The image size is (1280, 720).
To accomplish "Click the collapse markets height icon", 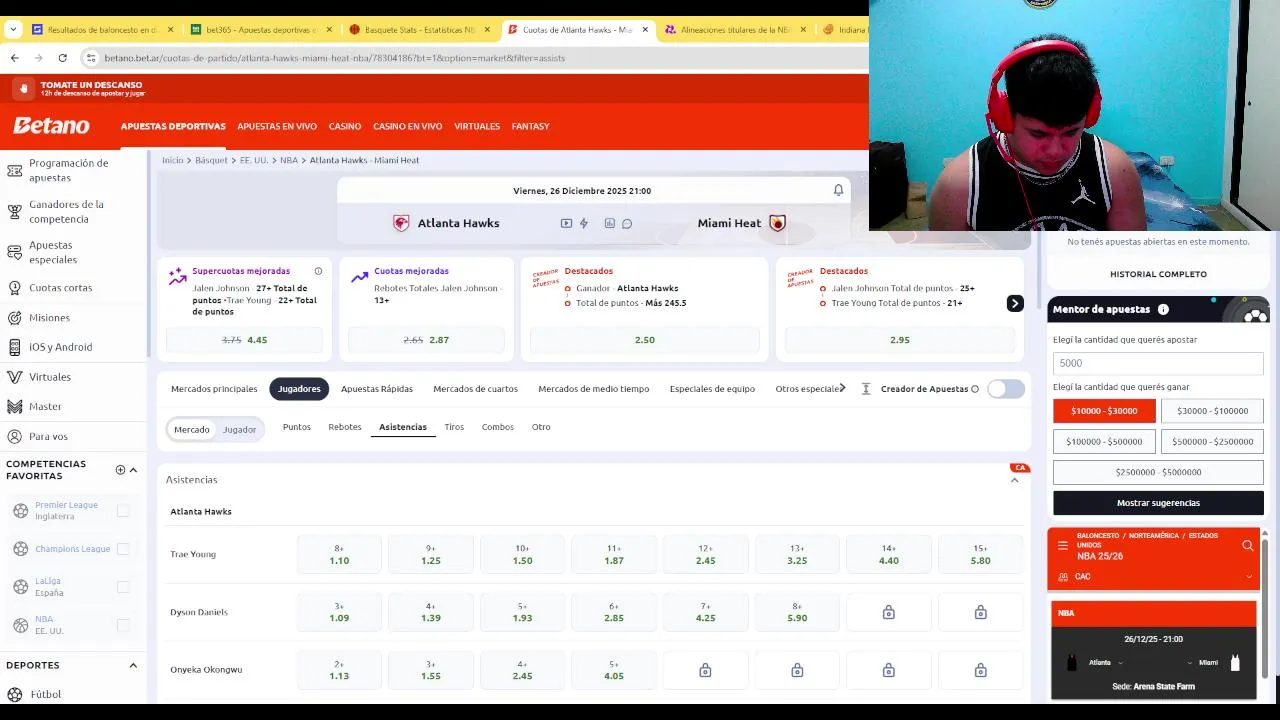I will pos(866,389).
